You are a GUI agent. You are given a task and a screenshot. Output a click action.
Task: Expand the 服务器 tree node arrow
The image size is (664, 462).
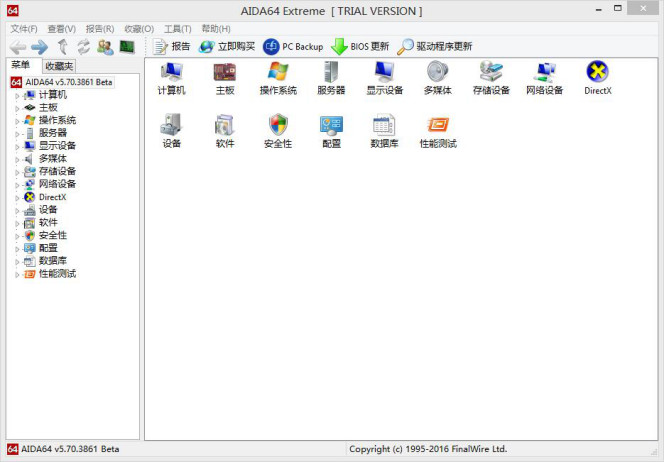(x=17, y=134)
